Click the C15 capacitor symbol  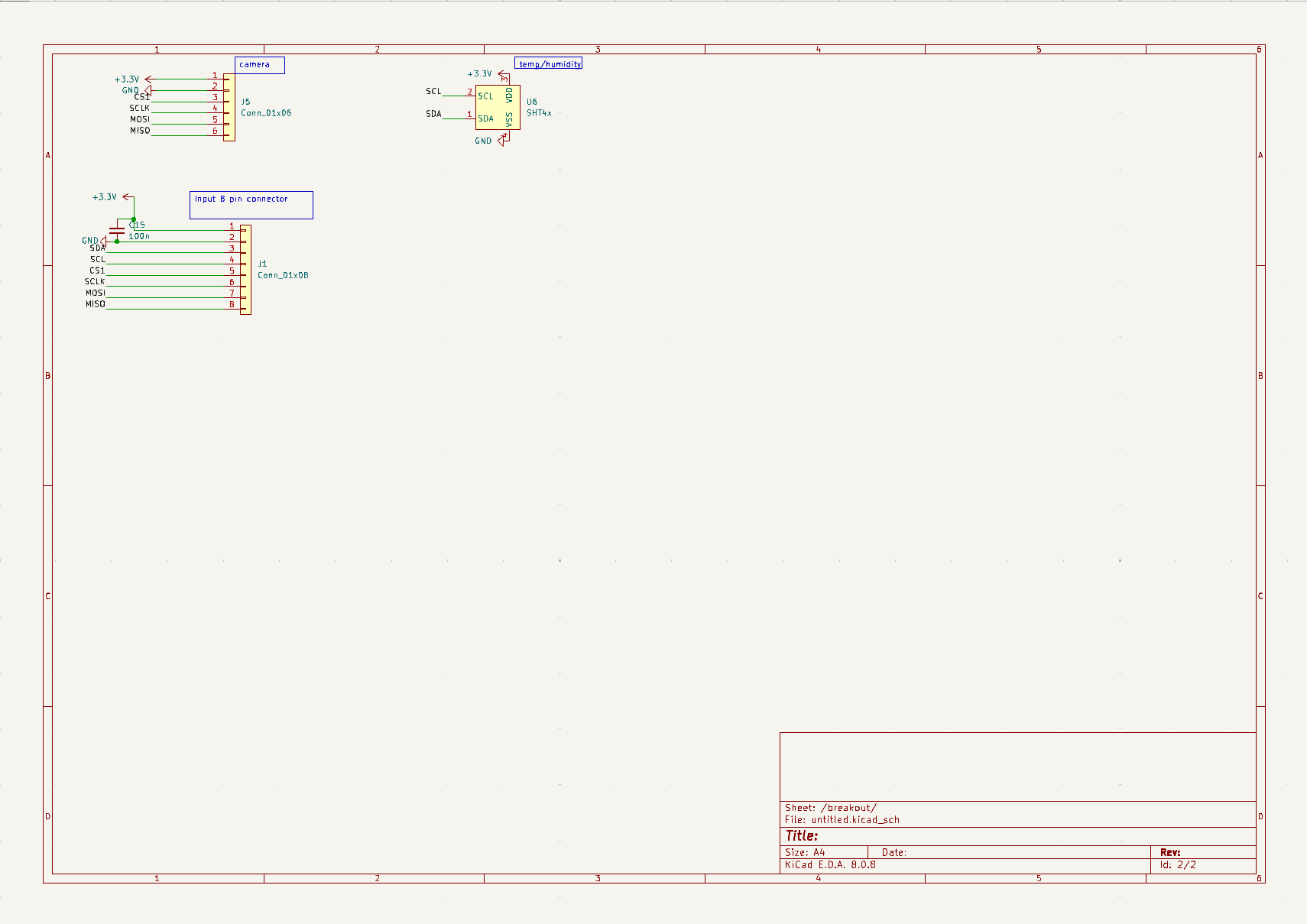tap(117, 230)
